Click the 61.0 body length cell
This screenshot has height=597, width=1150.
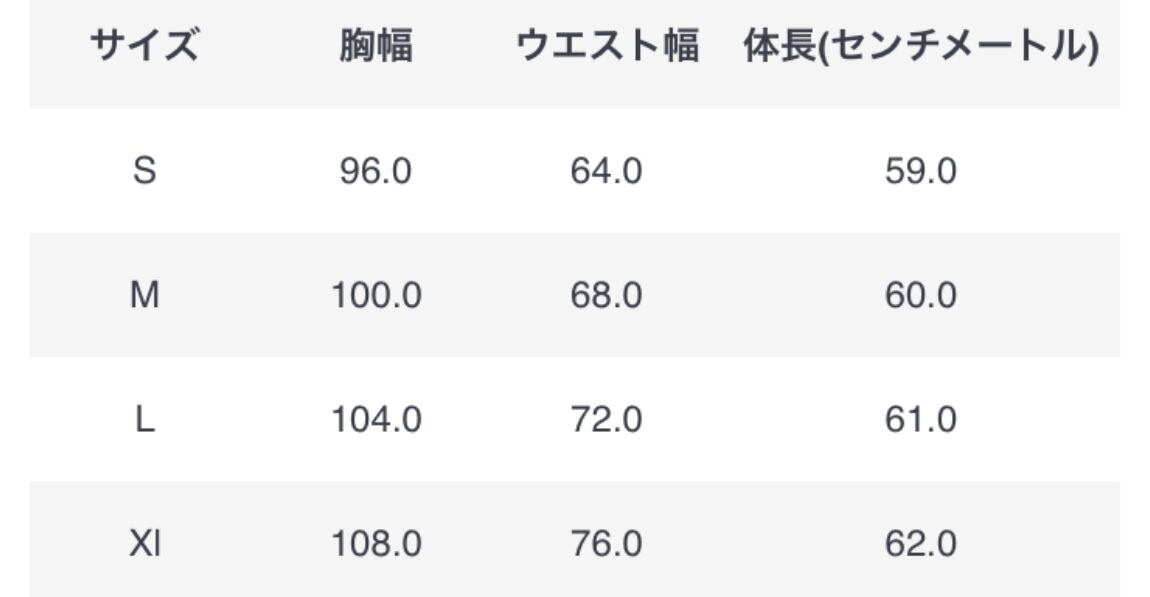(920, 419)
